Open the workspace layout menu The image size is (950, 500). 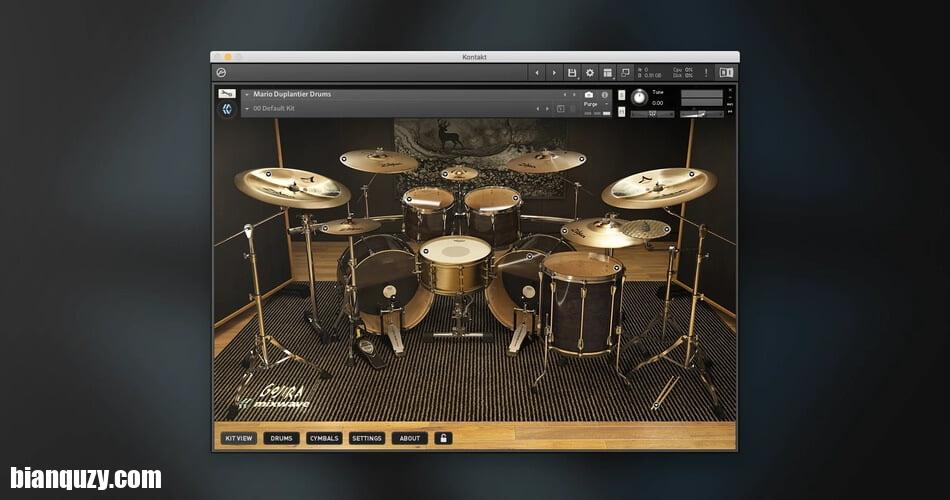pyautogui.click(x=608, y=73)
